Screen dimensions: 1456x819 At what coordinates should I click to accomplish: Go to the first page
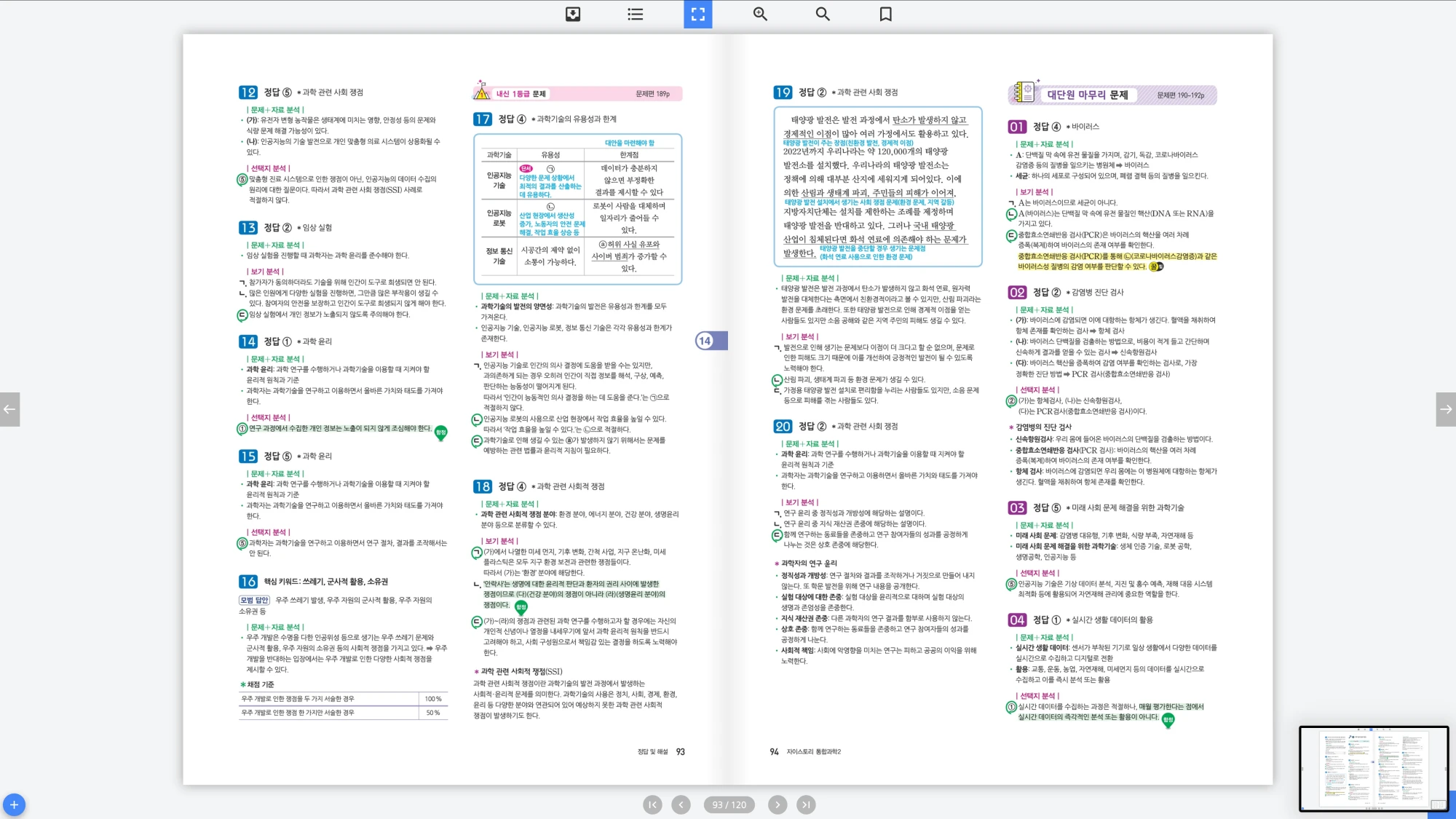pos(652,804)
